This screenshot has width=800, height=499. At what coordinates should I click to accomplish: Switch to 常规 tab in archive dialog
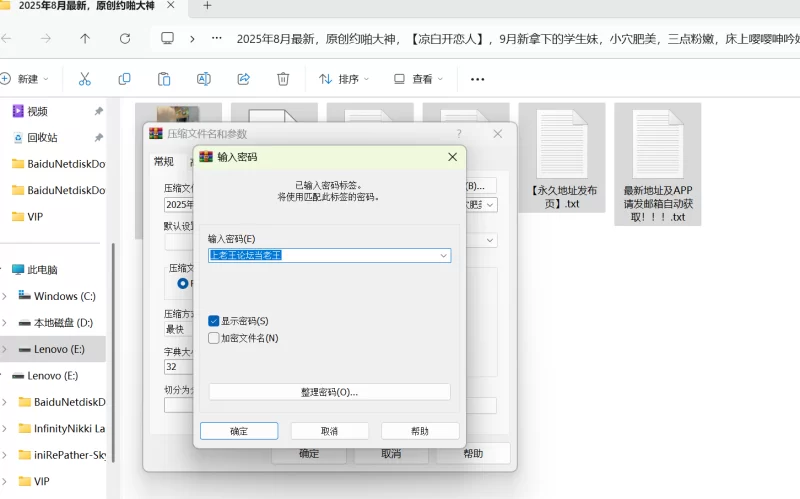(164, 162)
